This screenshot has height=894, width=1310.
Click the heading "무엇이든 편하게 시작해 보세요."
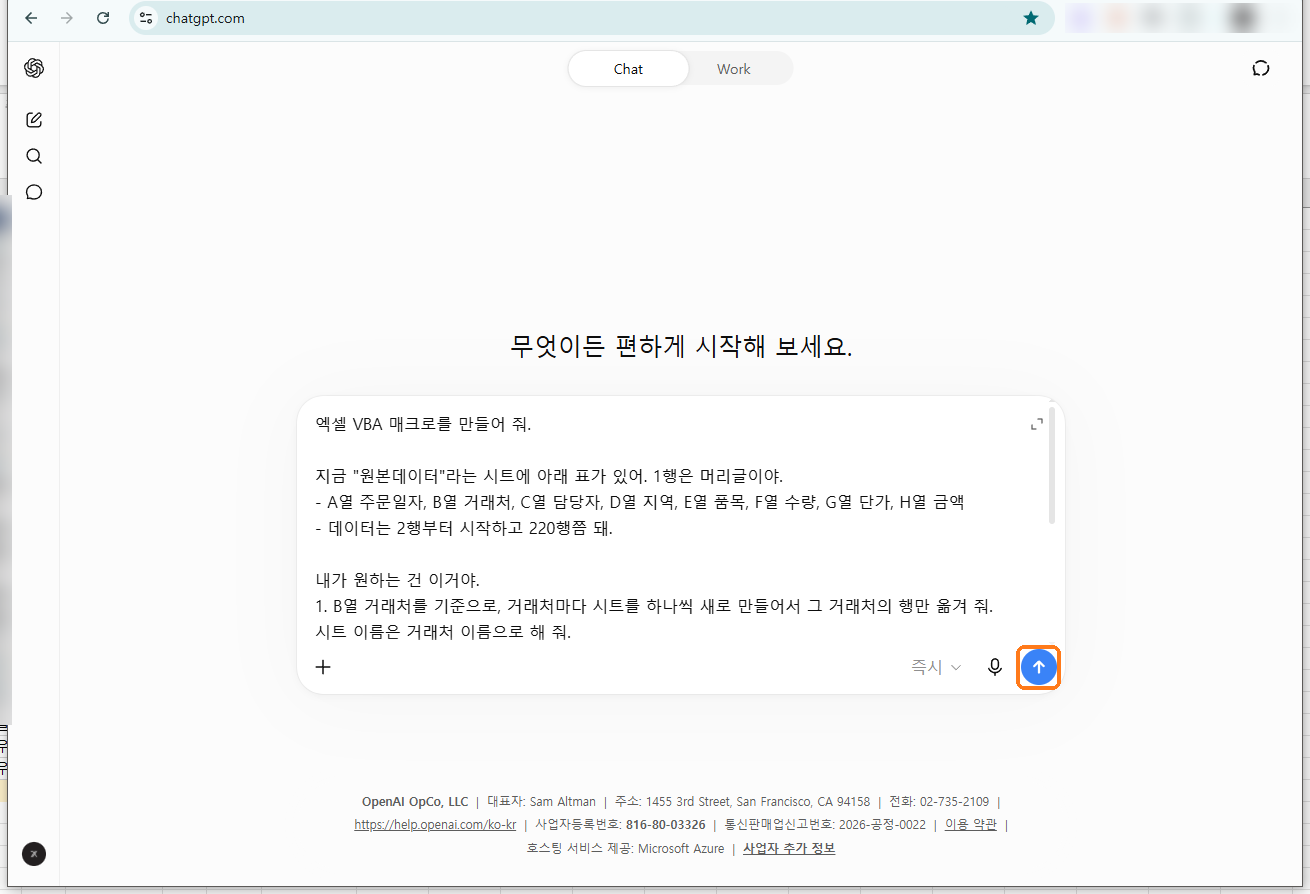click(x=682, y=346)
